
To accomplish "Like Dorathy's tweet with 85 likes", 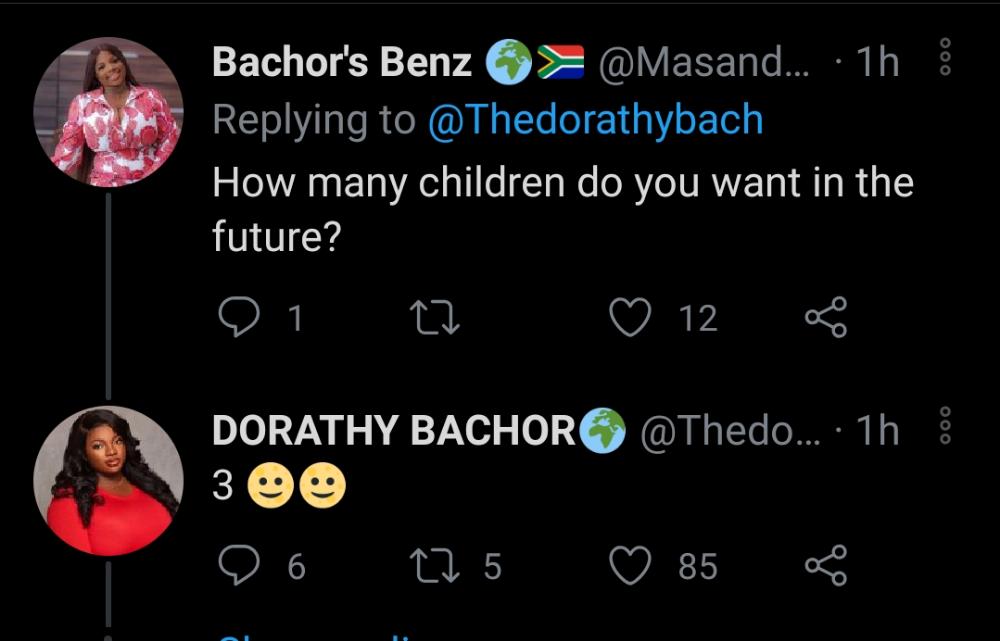I will pyautogui.click(x=630, y=567).
